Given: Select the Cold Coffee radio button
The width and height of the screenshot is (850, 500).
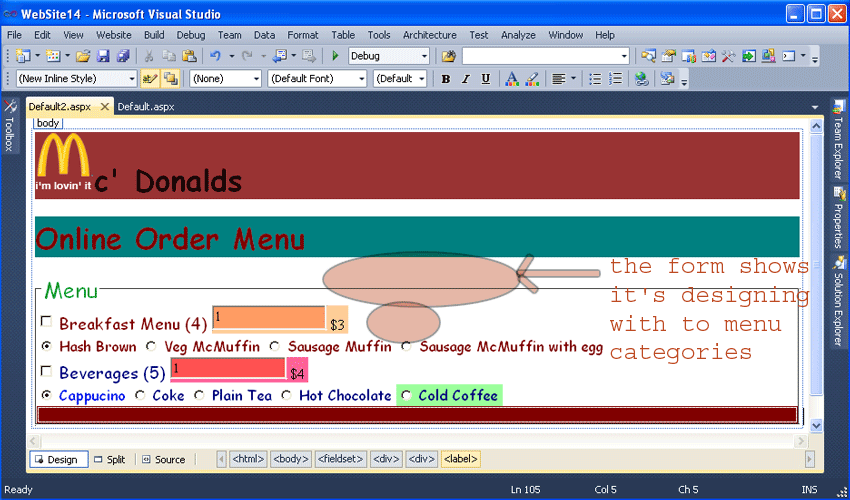Looking at the screenshot, I should tap(405, 395).
